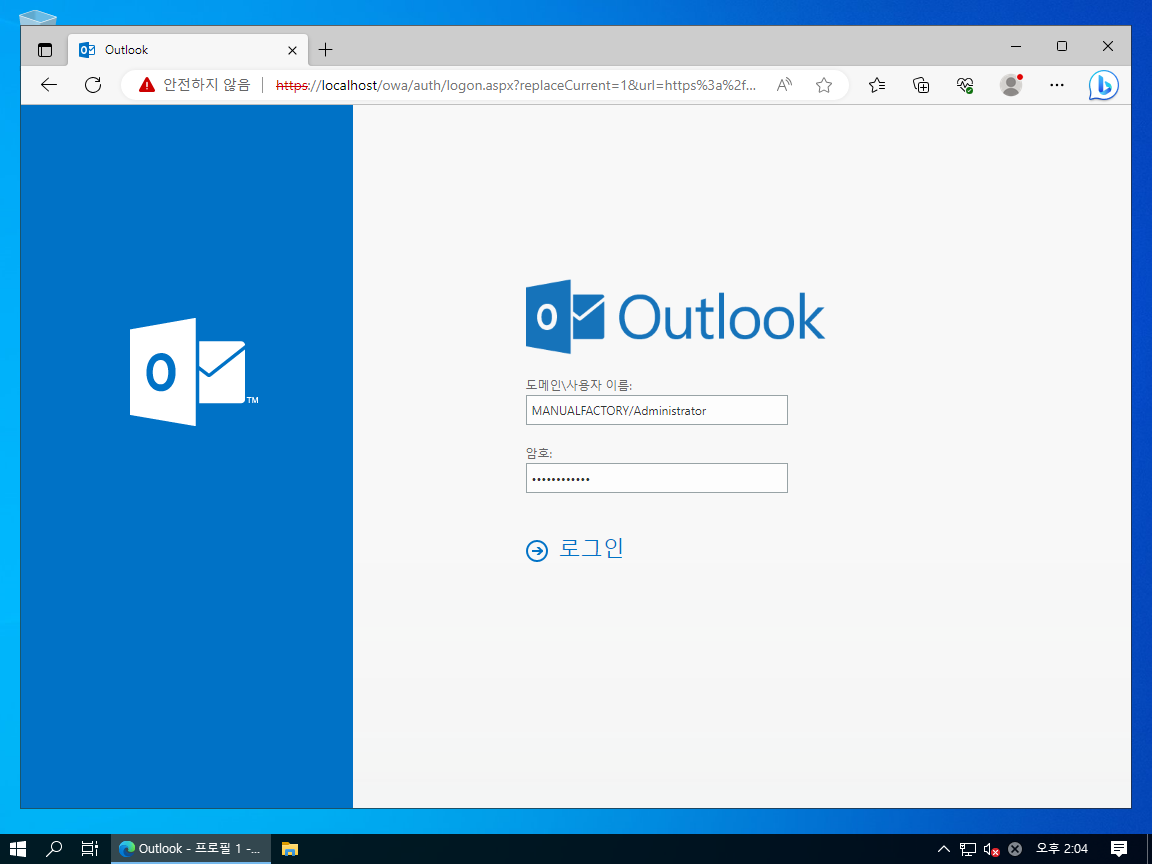
Task: Open the muted volume tray icon
Action: pos(991,849)
